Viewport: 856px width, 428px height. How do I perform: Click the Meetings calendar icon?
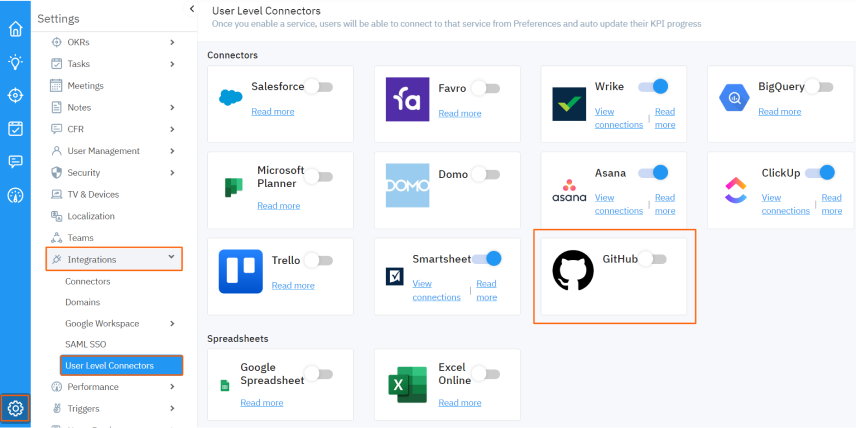point(56,86)
